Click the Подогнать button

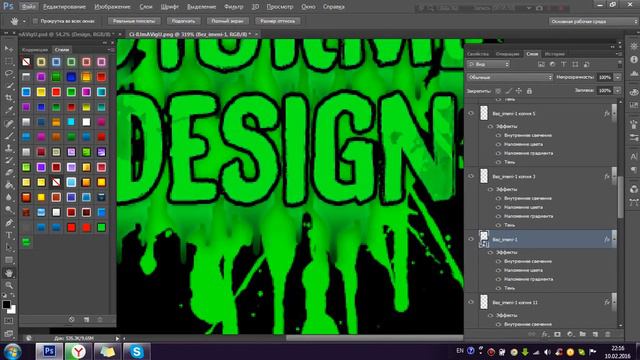183,21
